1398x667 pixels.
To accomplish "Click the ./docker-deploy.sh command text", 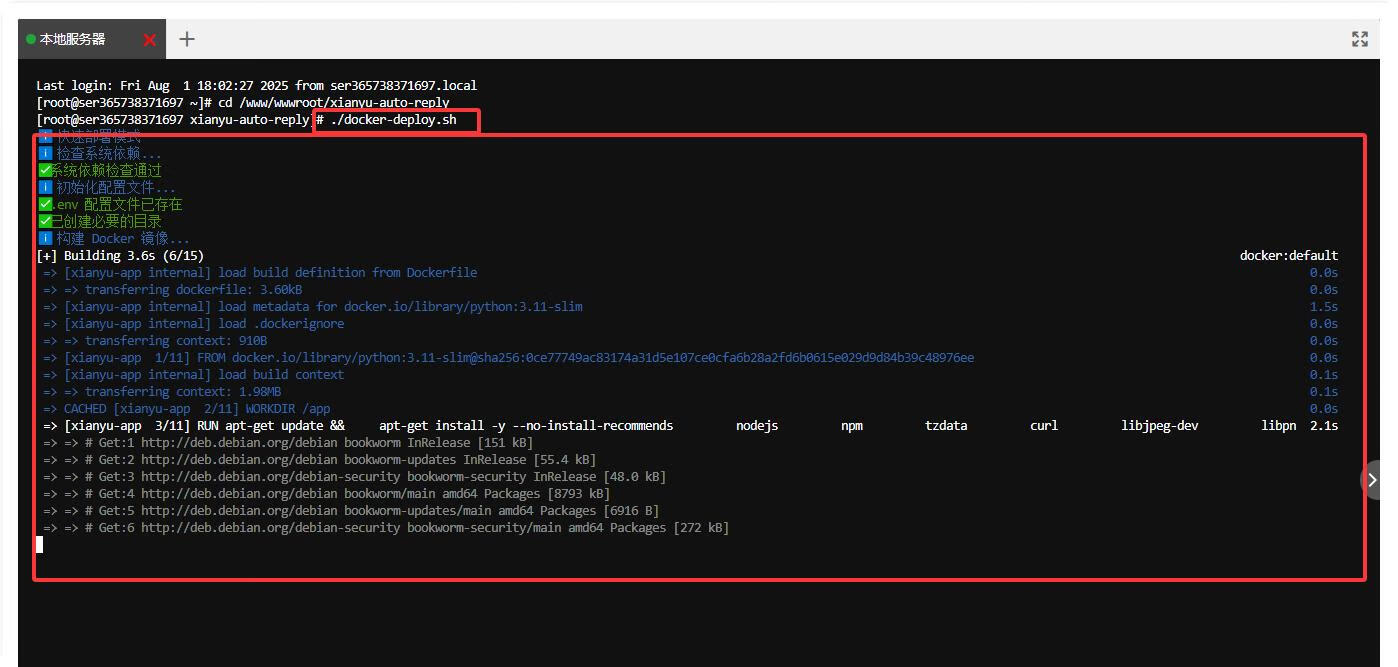I will 393,120.
